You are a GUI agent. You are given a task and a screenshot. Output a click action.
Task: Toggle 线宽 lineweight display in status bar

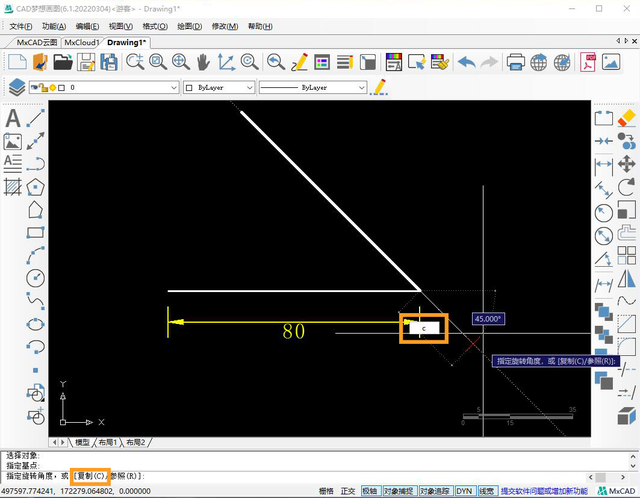(x=487, y=491)
